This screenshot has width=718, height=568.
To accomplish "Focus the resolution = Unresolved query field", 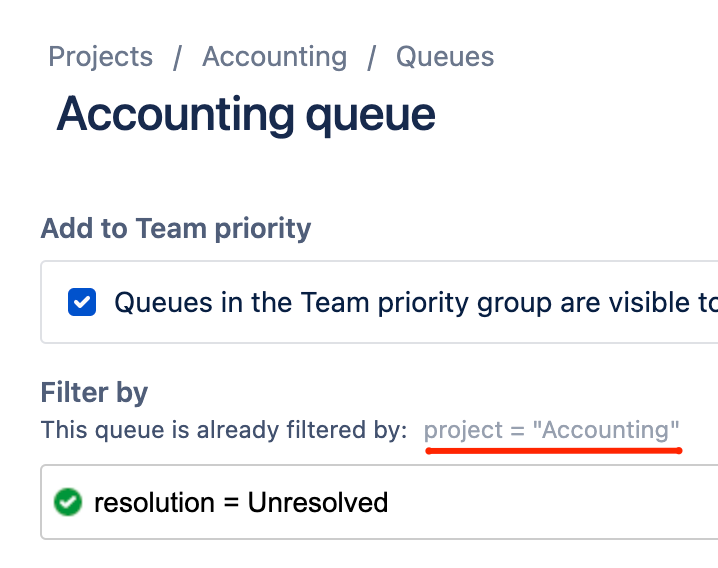I will tap(379, 502).
